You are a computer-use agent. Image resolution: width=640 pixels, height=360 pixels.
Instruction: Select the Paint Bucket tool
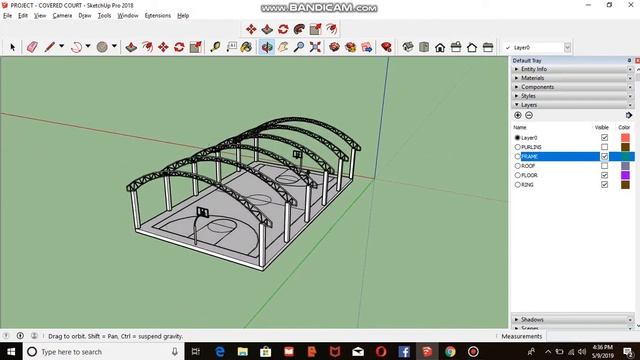[x=246, y=47]
